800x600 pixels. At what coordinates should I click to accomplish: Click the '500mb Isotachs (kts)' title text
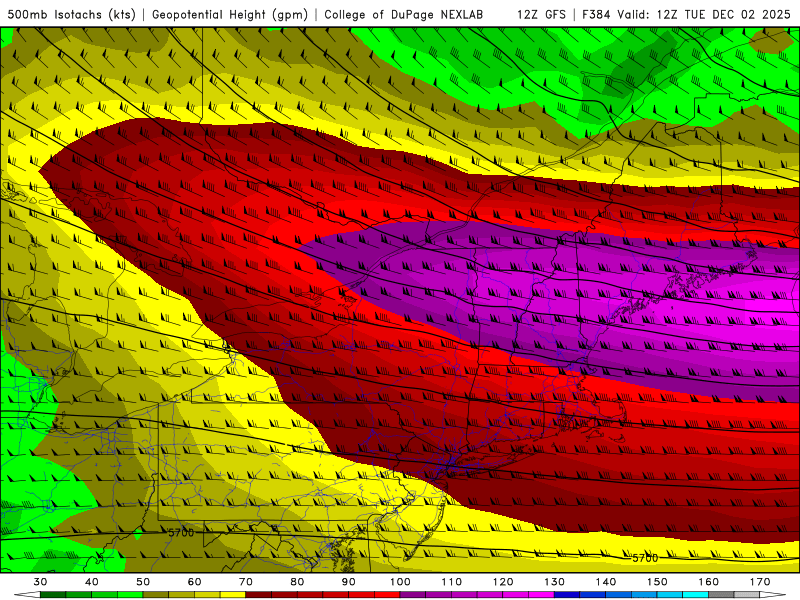72,14
